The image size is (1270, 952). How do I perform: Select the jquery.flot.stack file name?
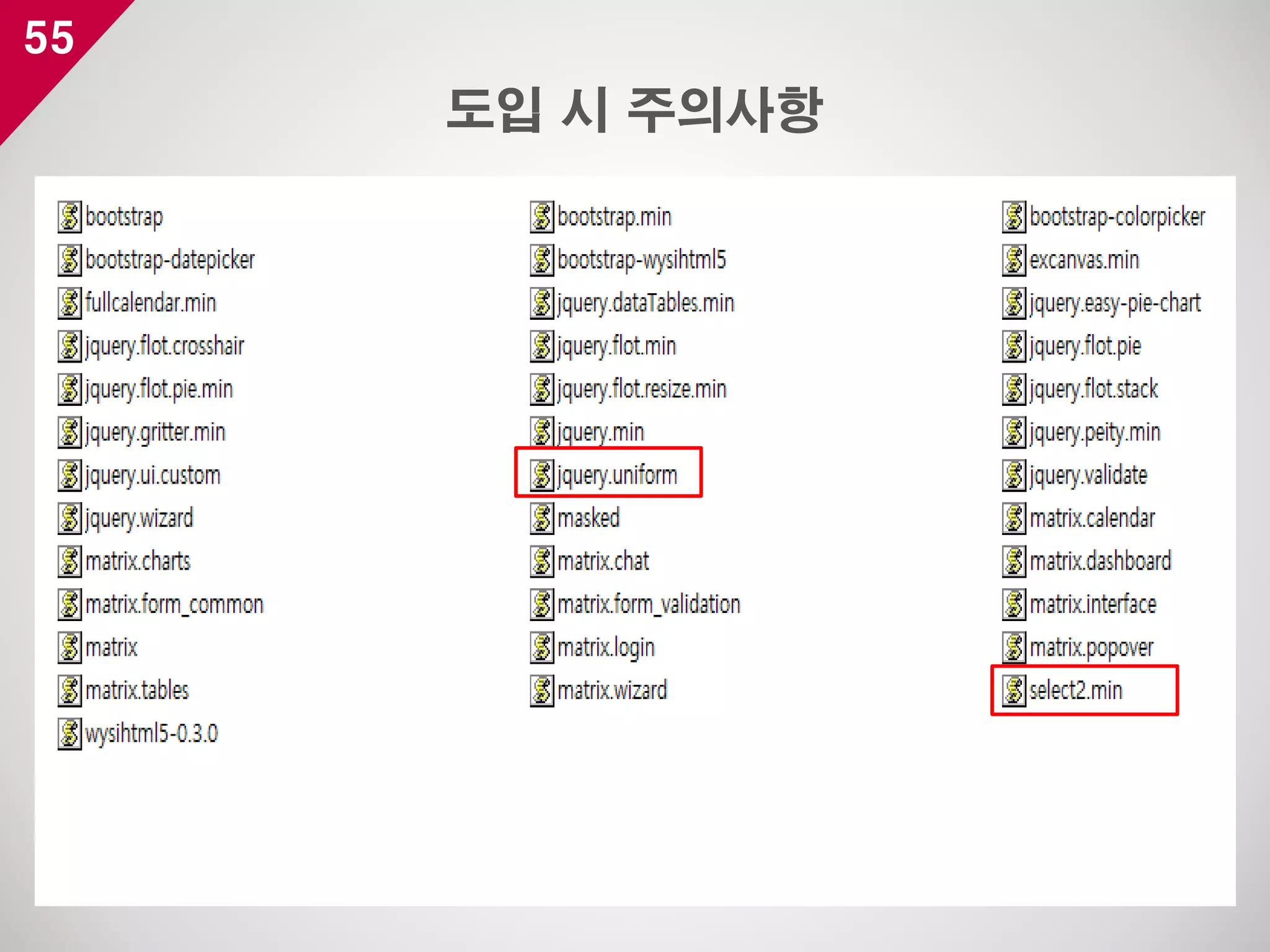(1094, 390)
